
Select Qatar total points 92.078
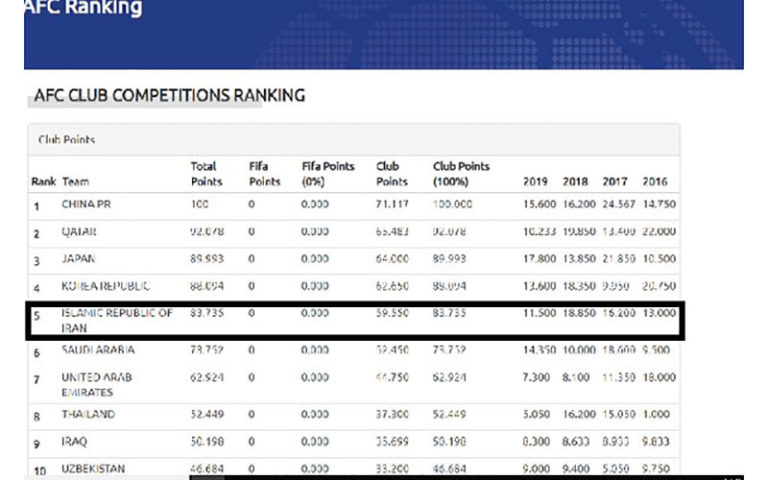207,232
